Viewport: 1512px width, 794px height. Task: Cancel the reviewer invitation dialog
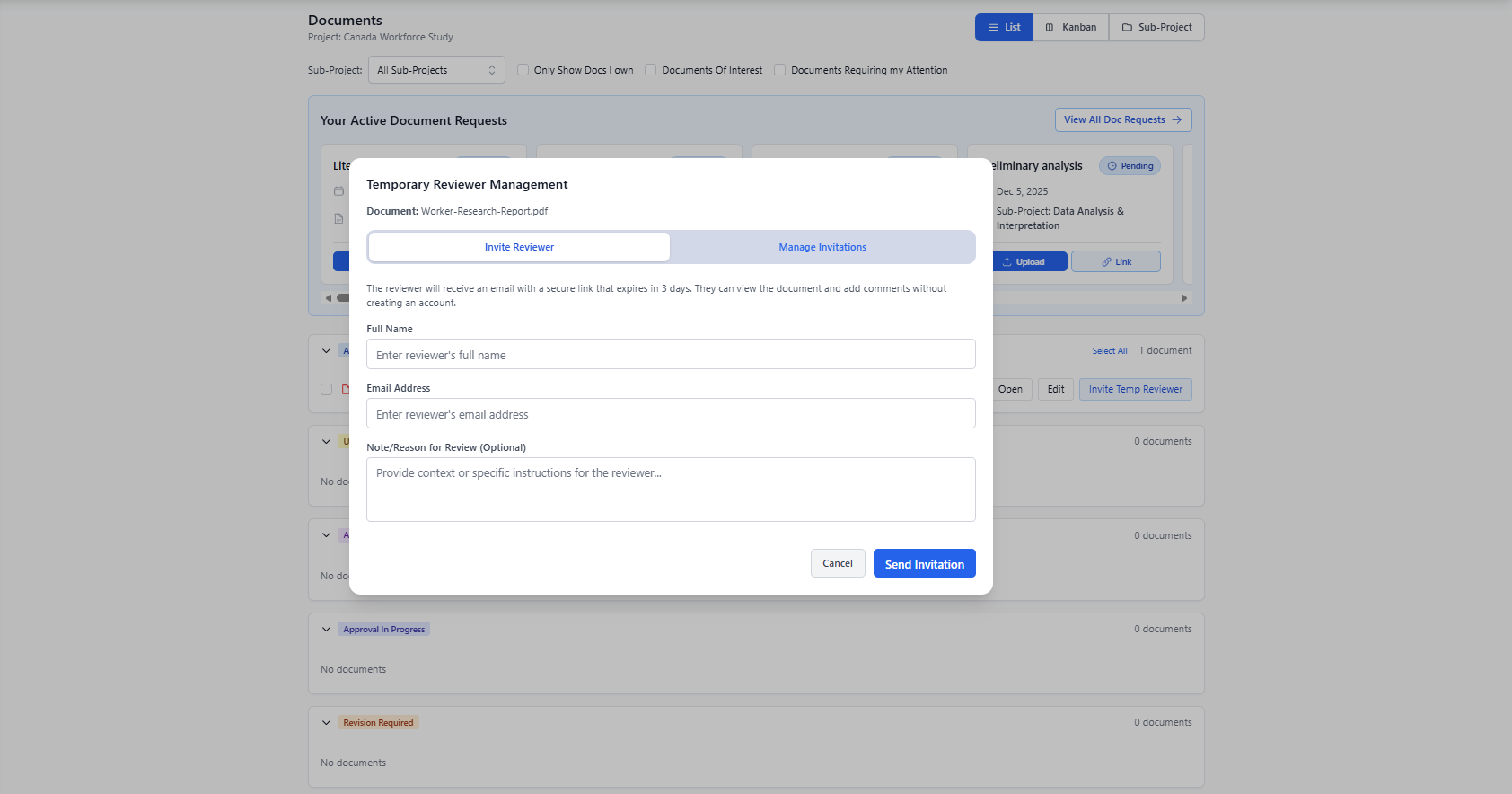point(838,563)
